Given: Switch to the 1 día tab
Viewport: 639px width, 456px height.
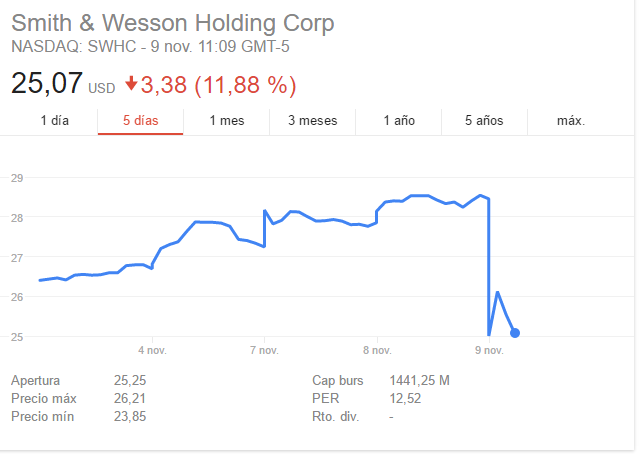Looking at the screenshot, I should click(x=55, y=121).
